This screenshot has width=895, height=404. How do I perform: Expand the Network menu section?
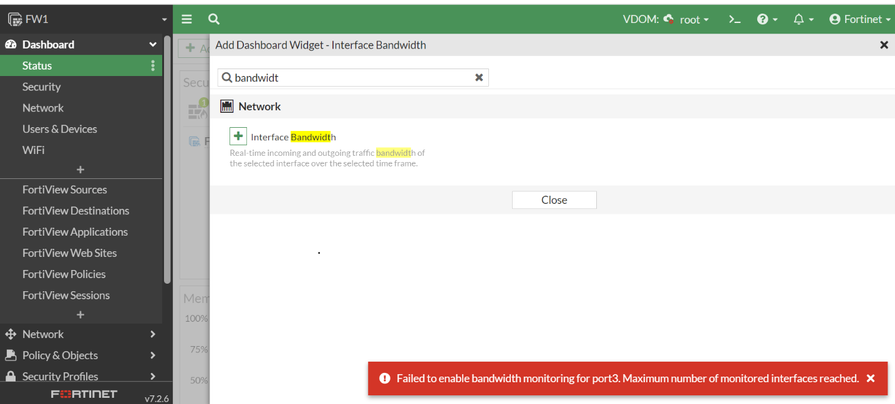[x=81, y=334]
